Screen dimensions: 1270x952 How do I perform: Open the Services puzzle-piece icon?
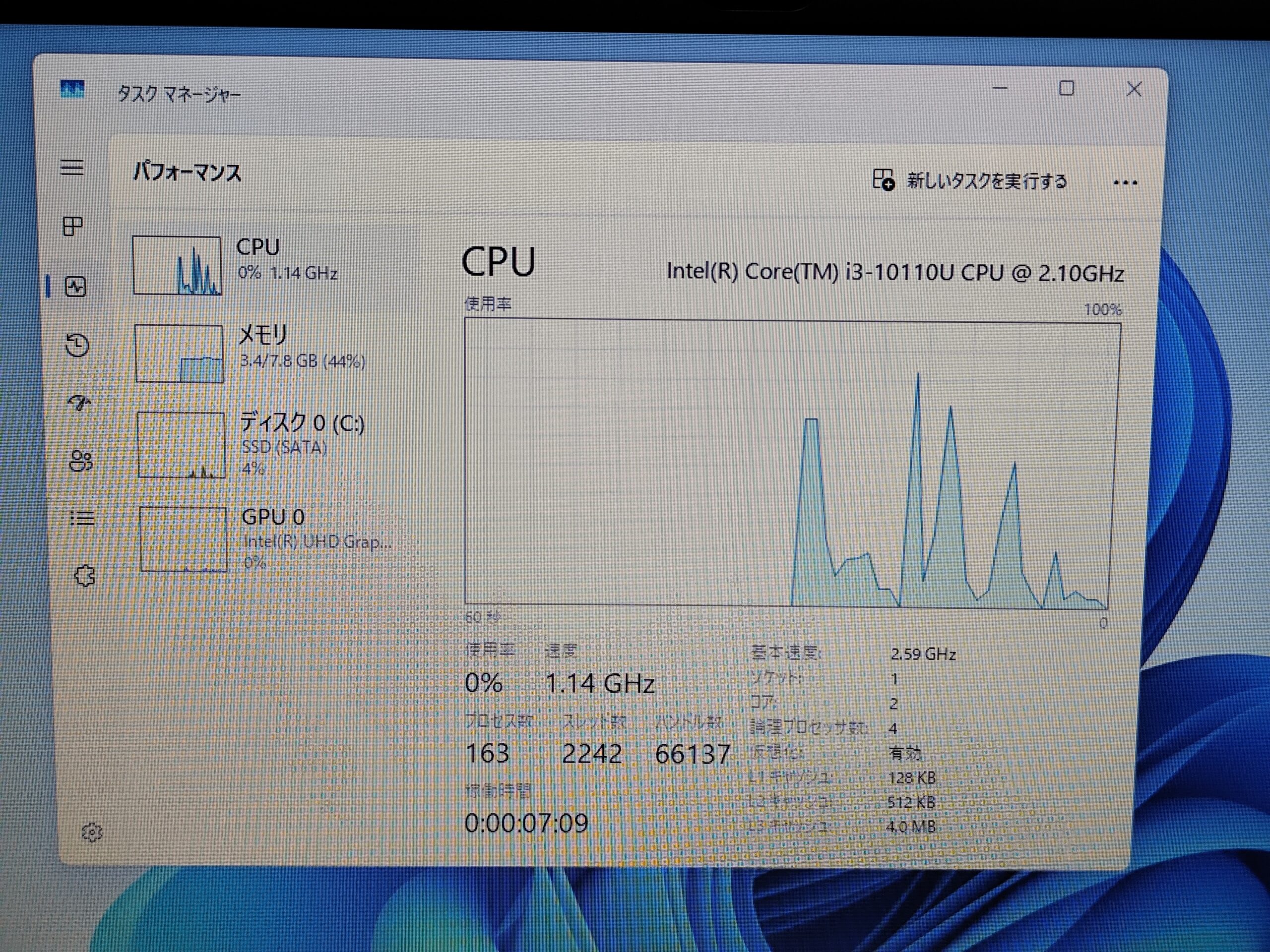coord(85,576)
